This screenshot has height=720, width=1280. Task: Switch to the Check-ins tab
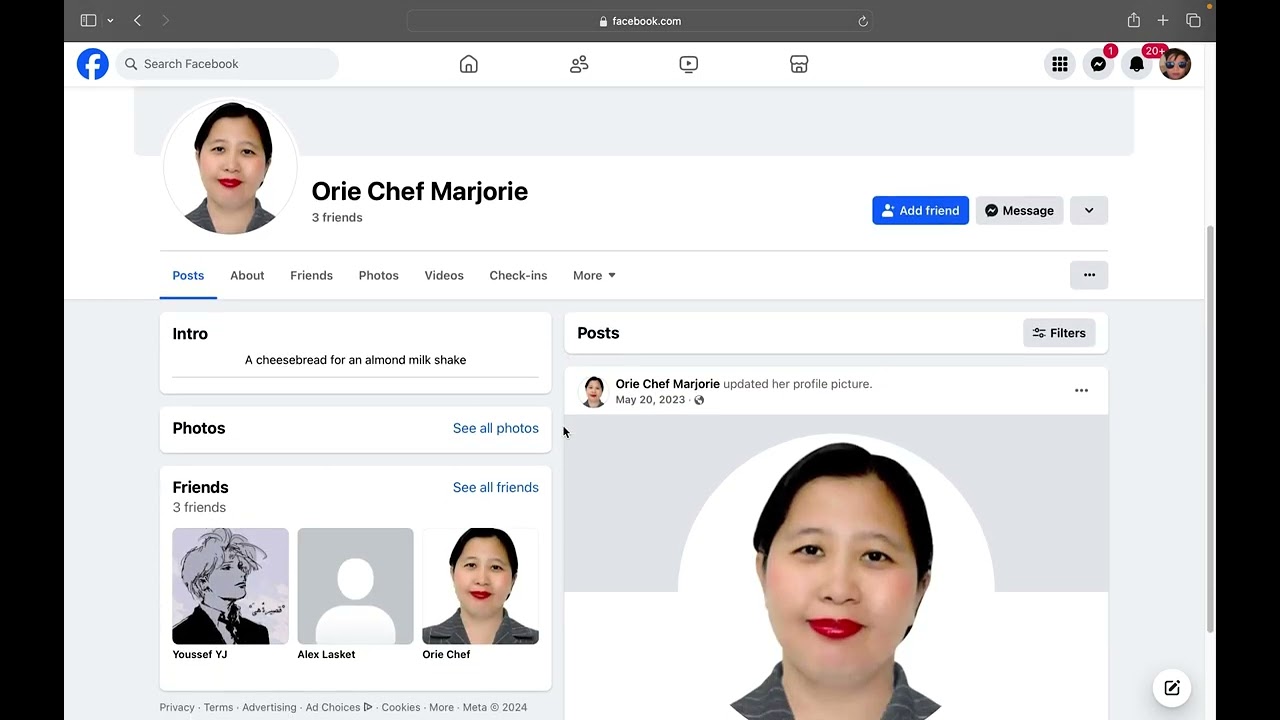click(x=518, y=275)
